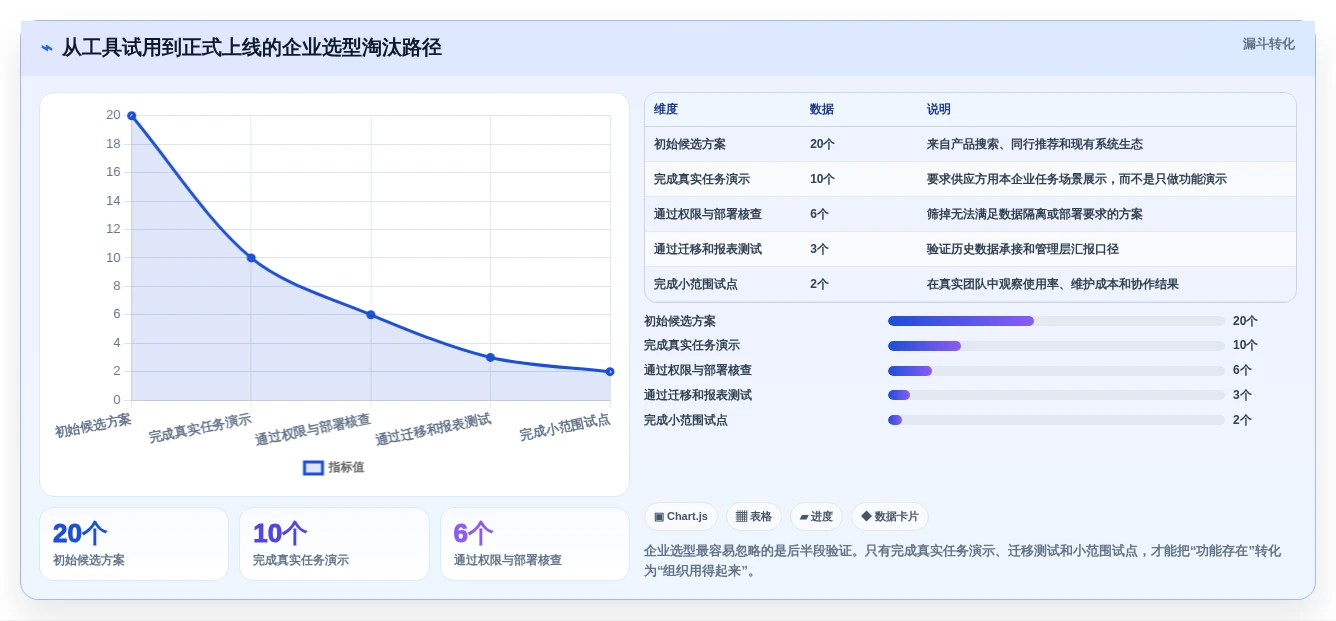Screen dimensions: 1336x621
Task: Click description 验证历史数据承接和管理层汇报口径
Action: click(1023, 249)
